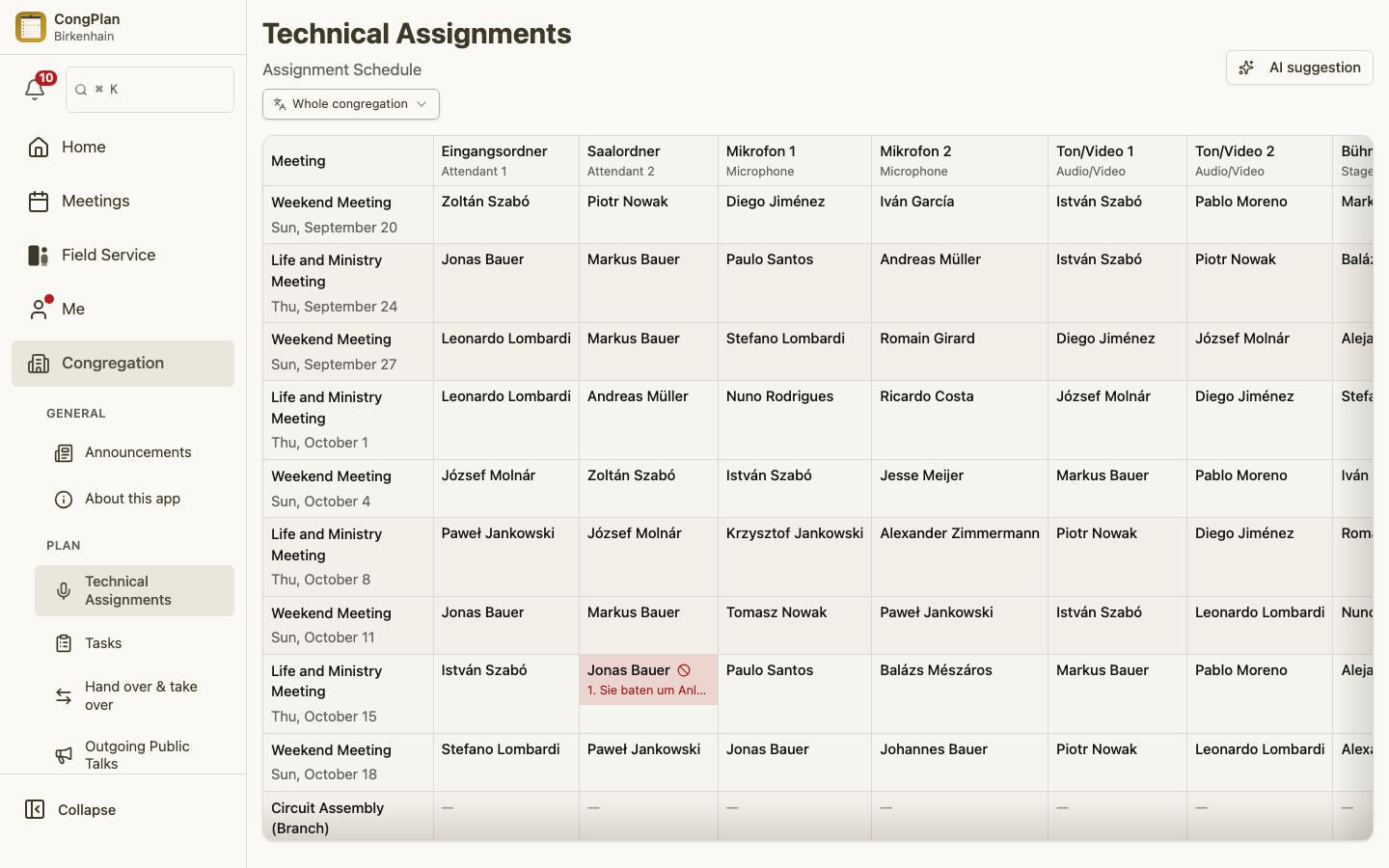Click the Meetings calendar icon
This screenshot has height=868, width=1389.
39,201
